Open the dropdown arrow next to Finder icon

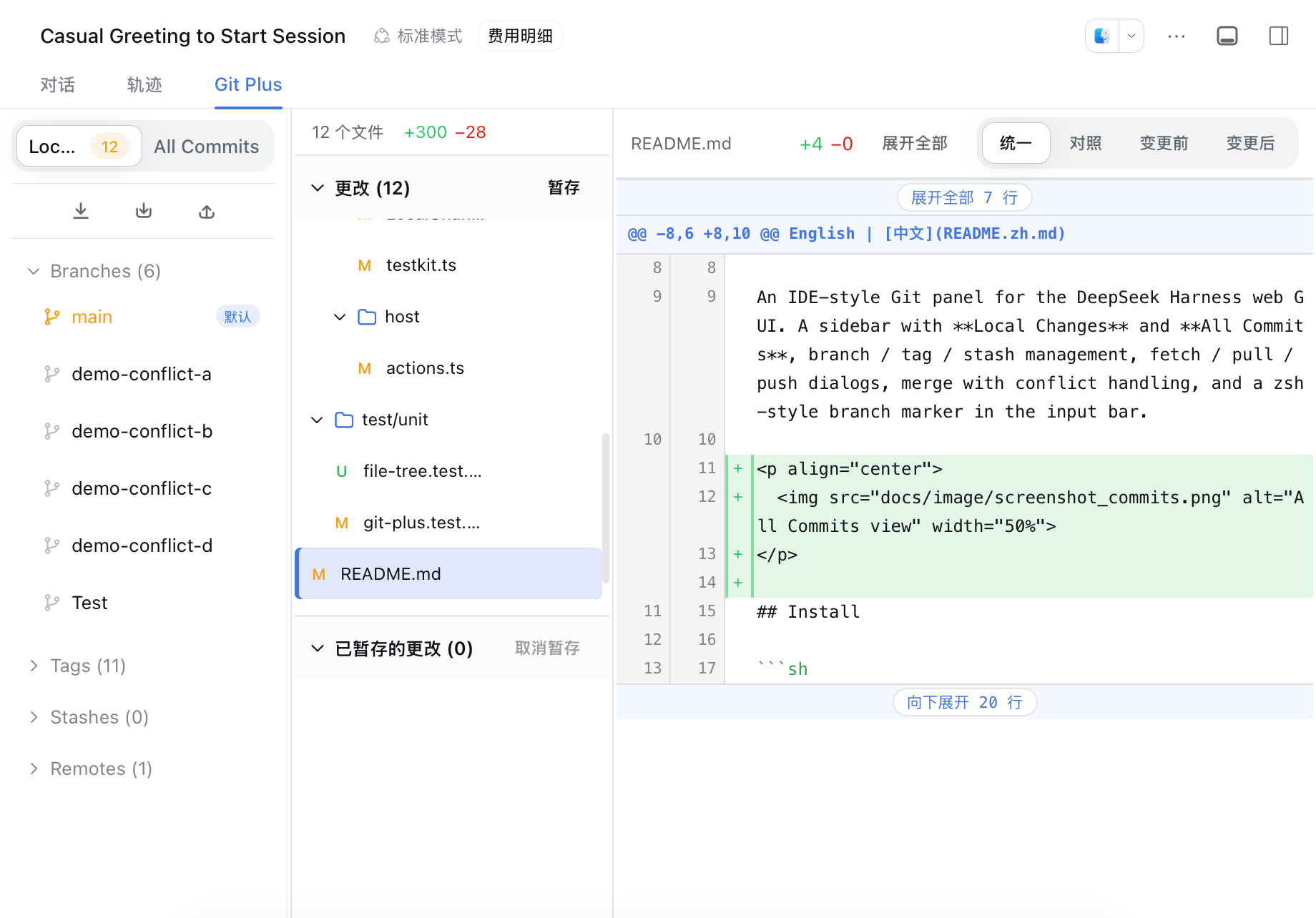[1131, 36]
